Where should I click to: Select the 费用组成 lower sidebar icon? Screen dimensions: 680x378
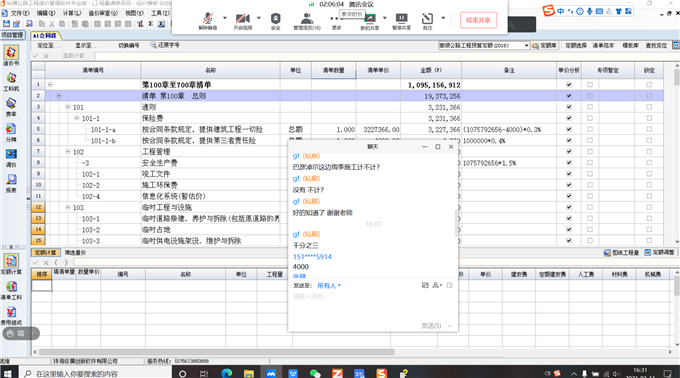11,312
